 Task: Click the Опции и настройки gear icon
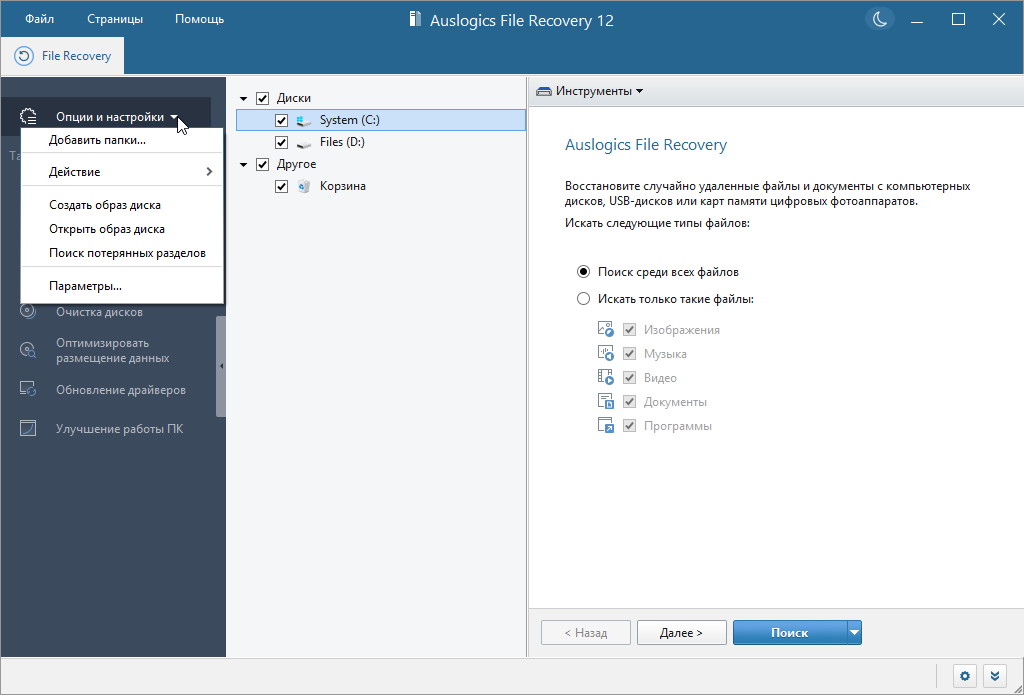(x=28, y=117)
